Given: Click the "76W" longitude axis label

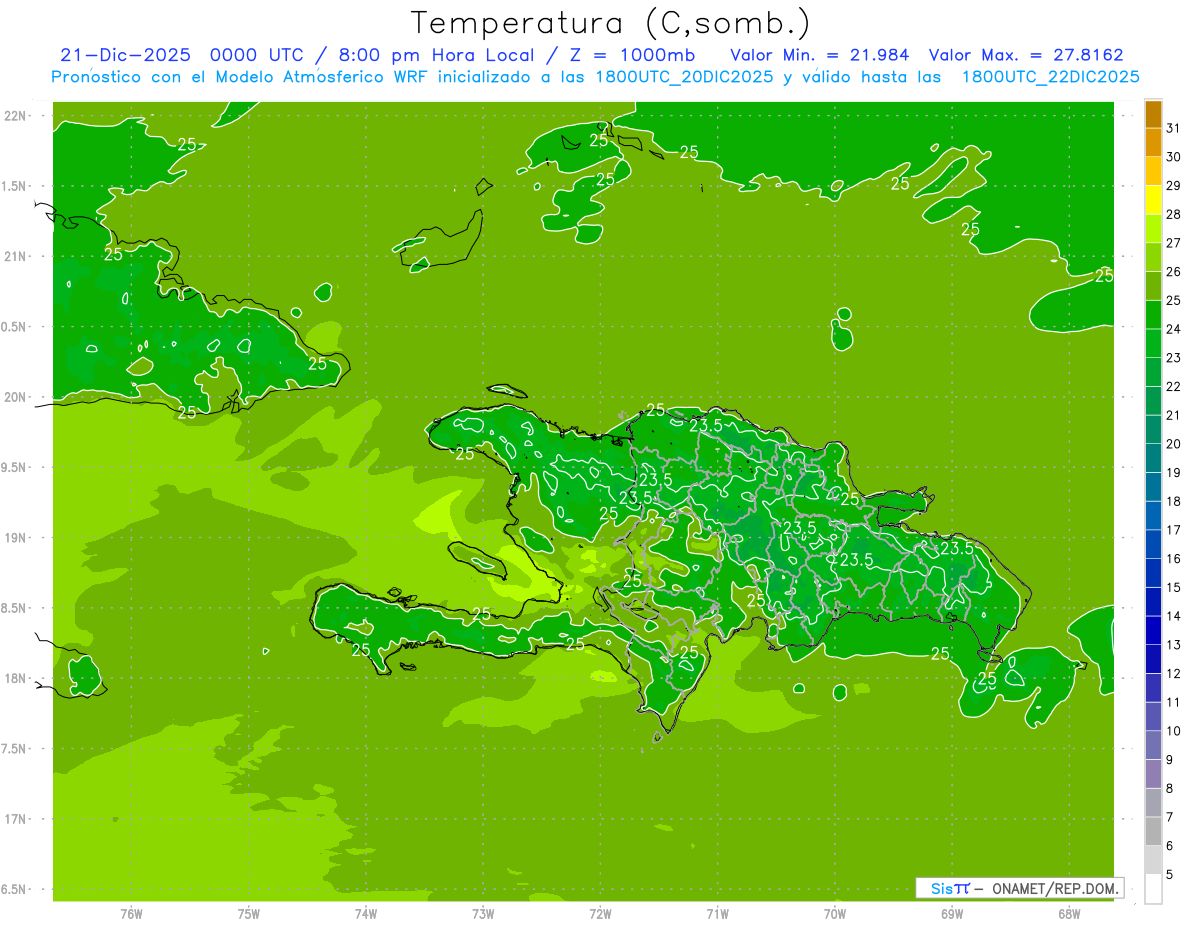Looking at the screenshot, I should click(131, 914).
